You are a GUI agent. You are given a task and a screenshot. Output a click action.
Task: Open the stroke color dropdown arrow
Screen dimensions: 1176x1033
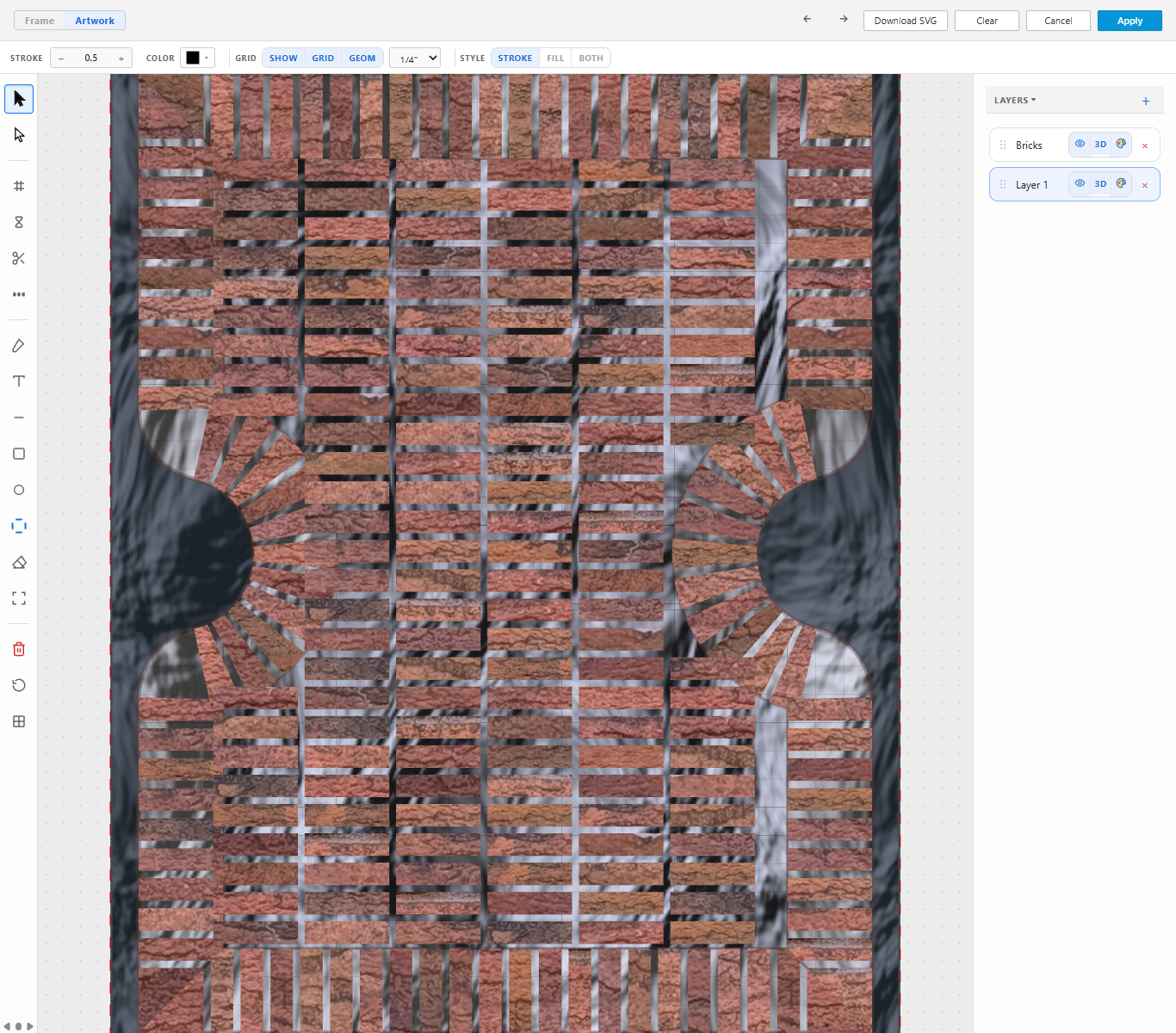pyautogui.click(x=207, y=58)
